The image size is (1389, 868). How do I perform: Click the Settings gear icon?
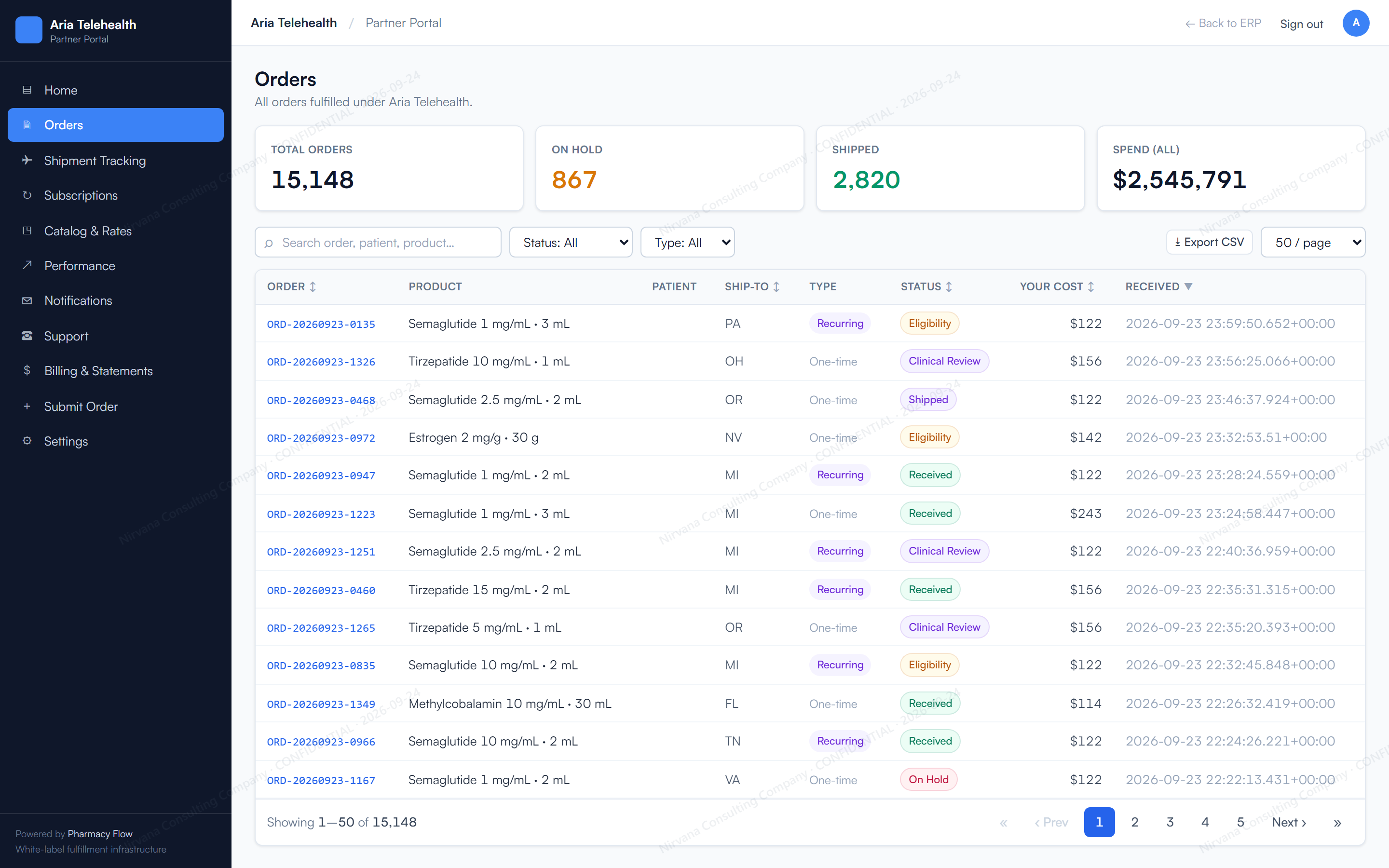pos(27,441)
